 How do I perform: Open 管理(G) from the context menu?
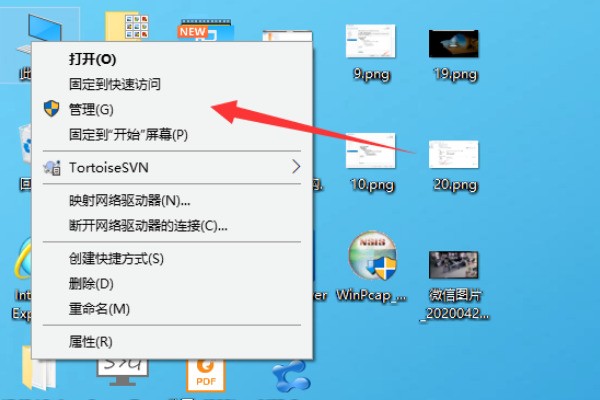(x=172, y=109)
